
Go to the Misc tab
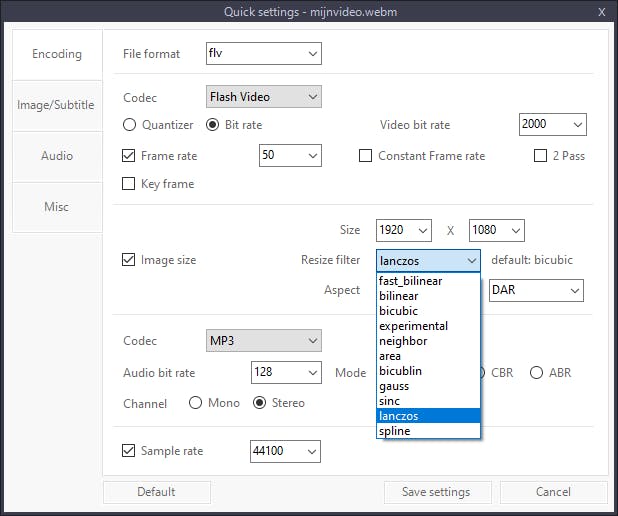pos(56,207)
